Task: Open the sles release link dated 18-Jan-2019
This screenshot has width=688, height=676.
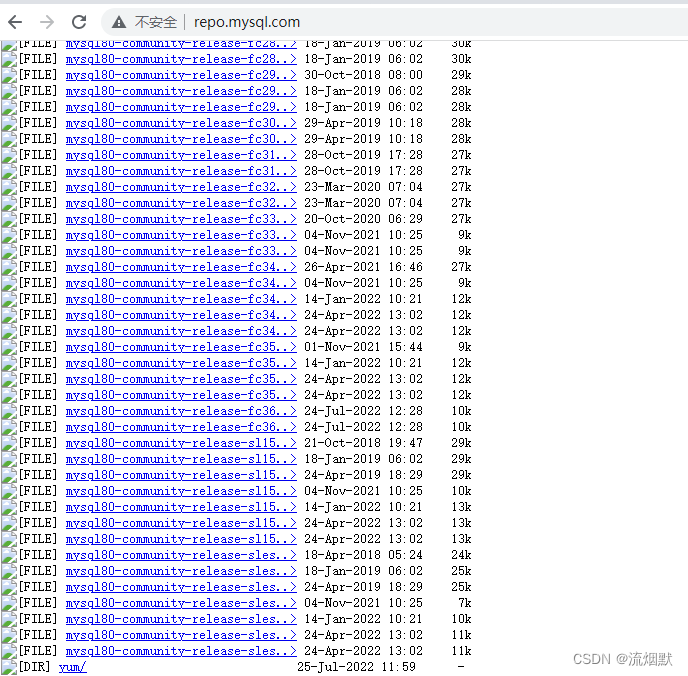Action: (181, 571)
